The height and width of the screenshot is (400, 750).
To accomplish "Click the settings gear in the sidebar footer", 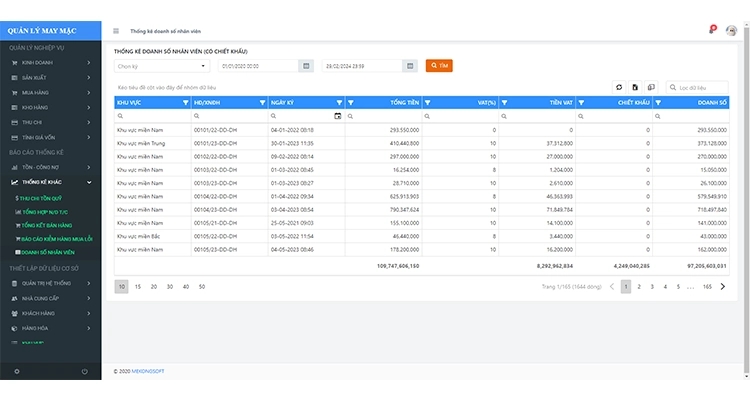I will 16,372.
